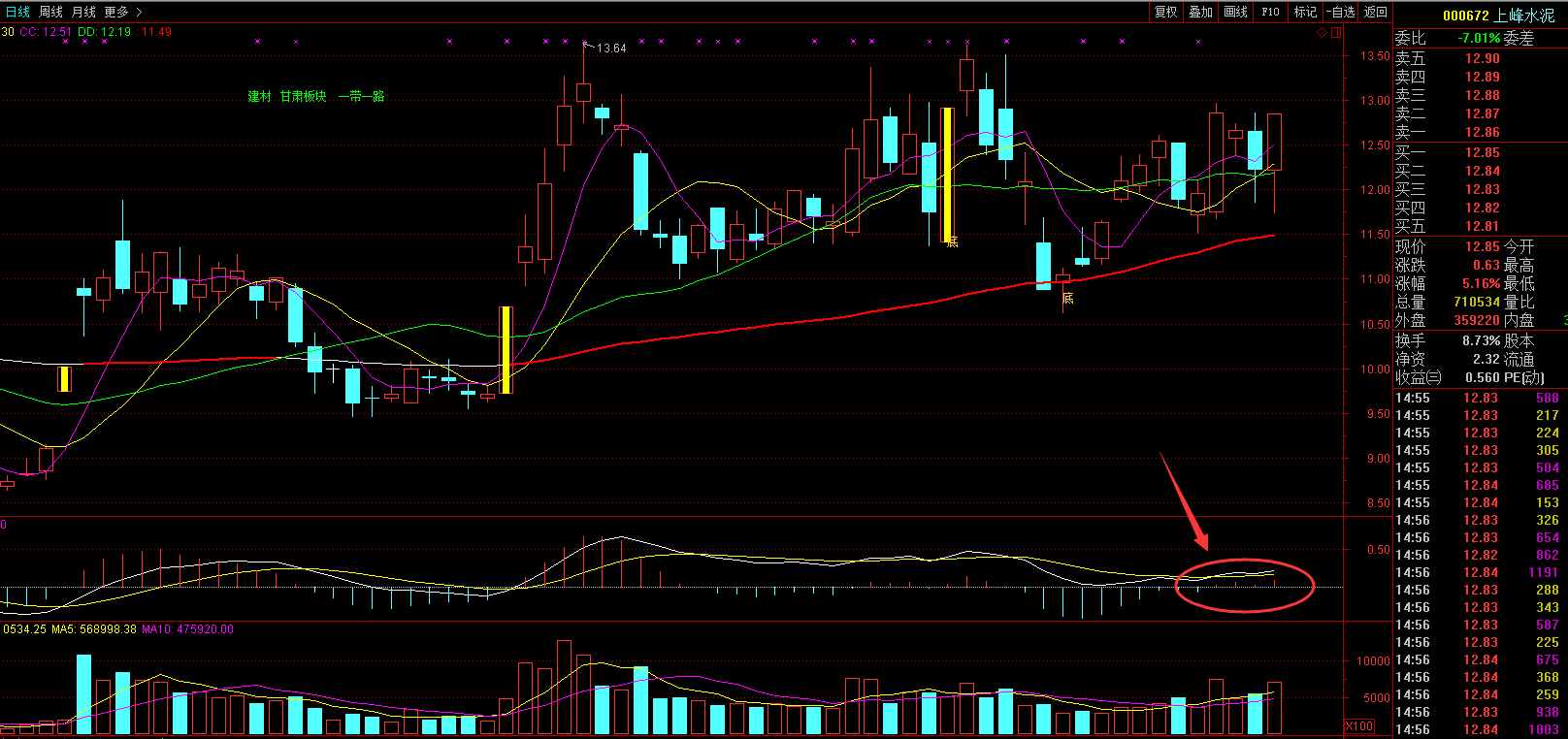The height and width of the screenshot is (739, 1568).
Task: Select the stock title 000672 上峰水泥
Action: click(x=1497, y=16)
